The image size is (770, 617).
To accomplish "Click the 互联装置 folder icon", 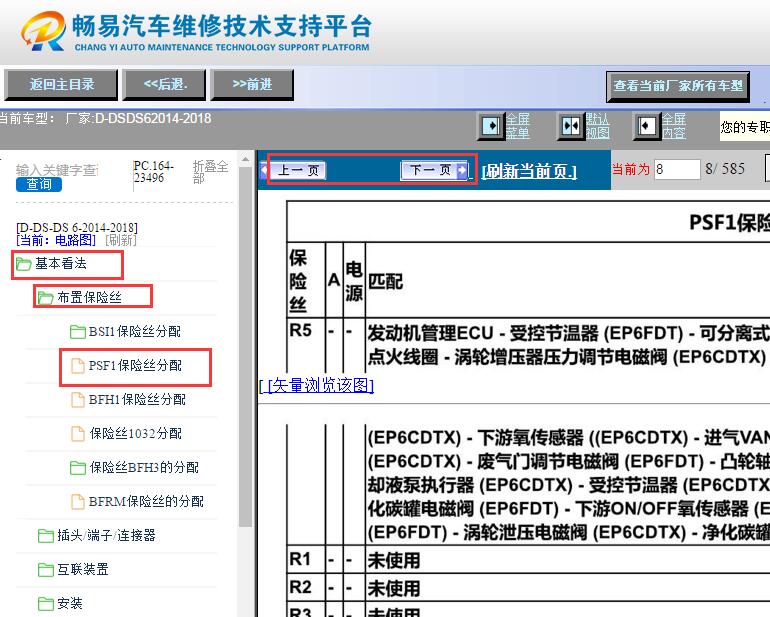I will point(45,569).
